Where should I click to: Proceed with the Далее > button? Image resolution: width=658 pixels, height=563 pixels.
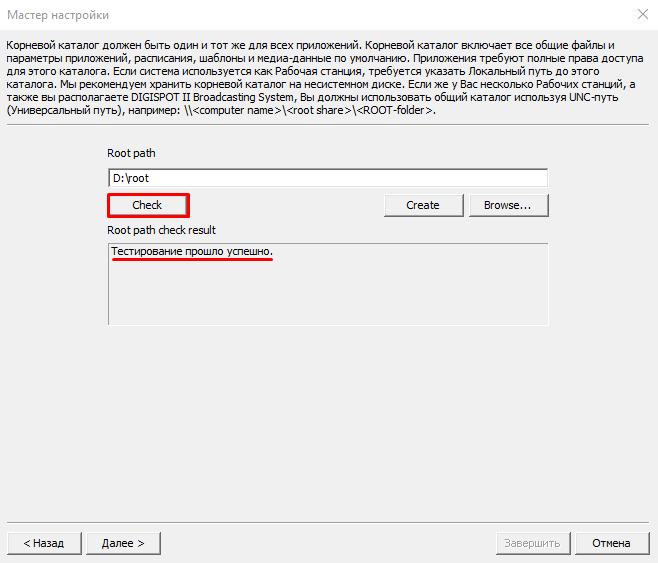pos(123,543)
